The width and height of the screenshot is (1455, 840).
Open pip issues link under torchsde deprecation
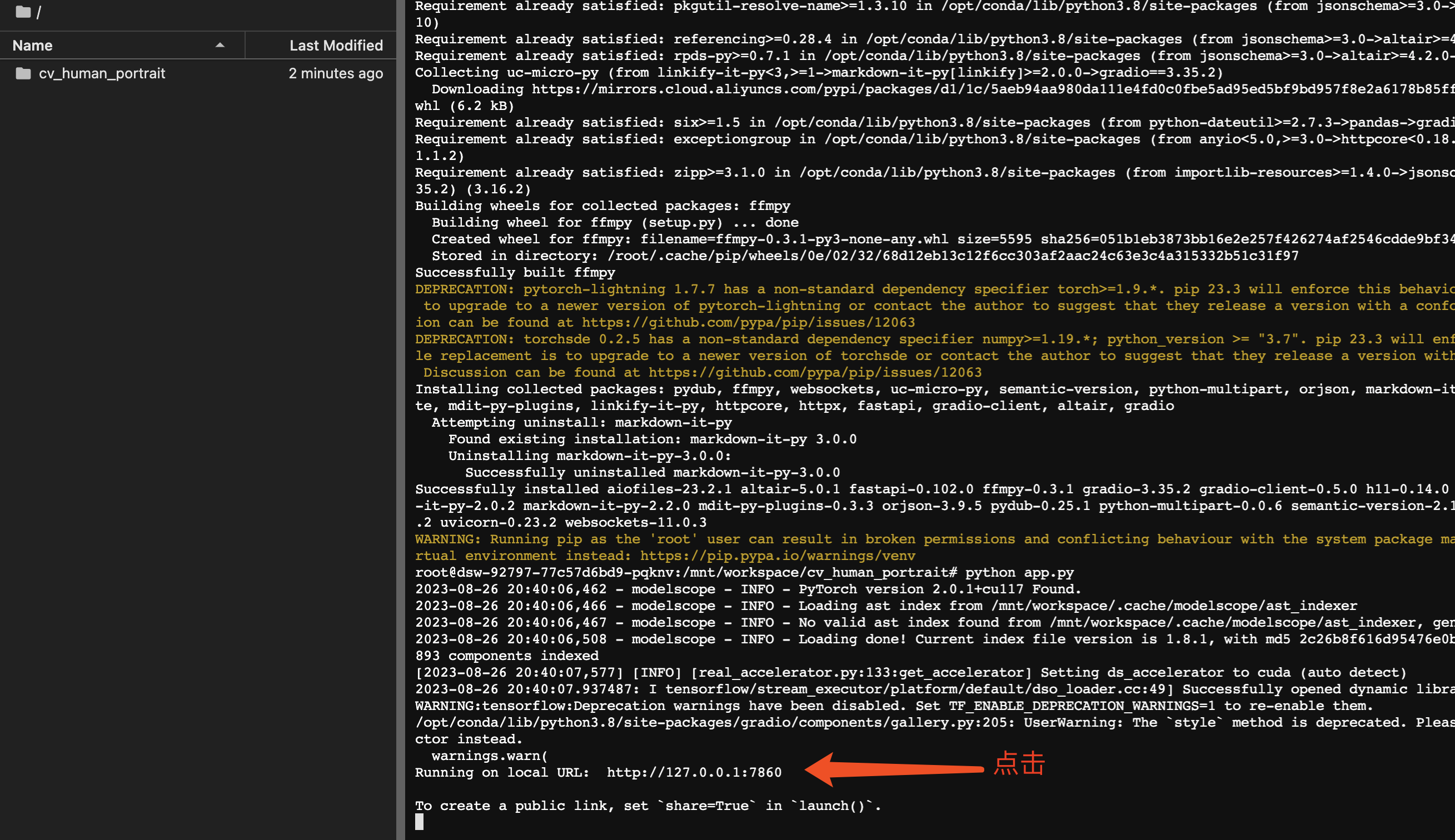click(814, 373)
